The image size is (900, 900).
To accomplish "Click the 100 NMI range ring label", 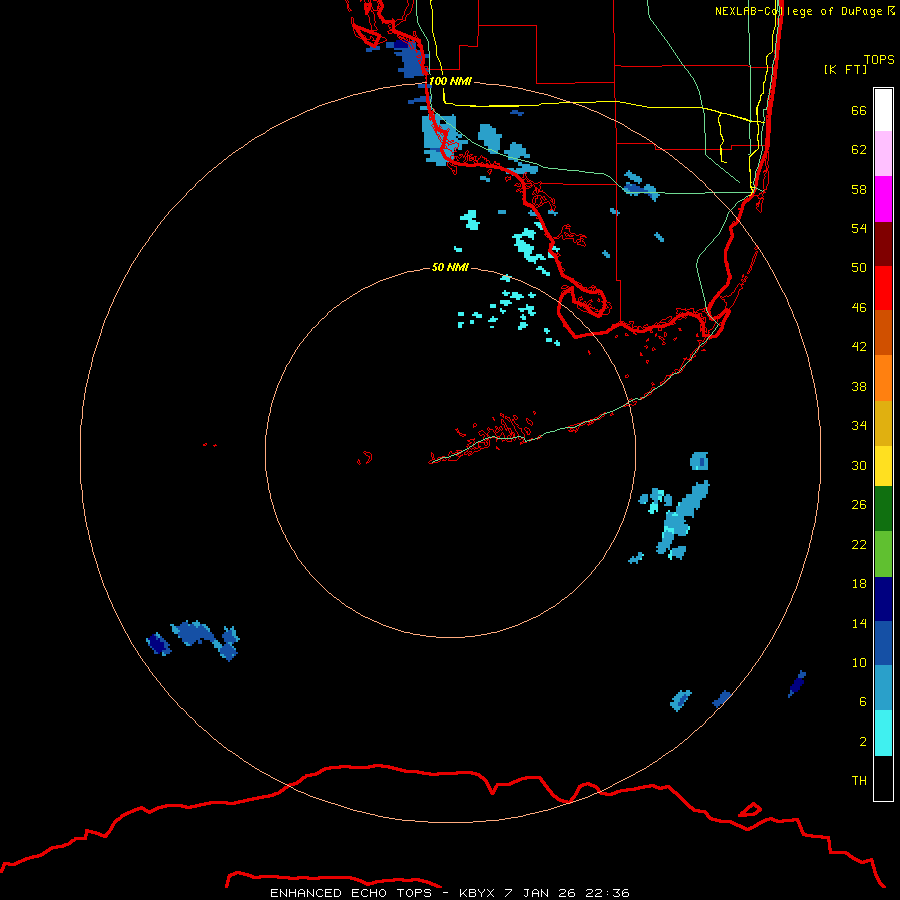I will (451, 81).
